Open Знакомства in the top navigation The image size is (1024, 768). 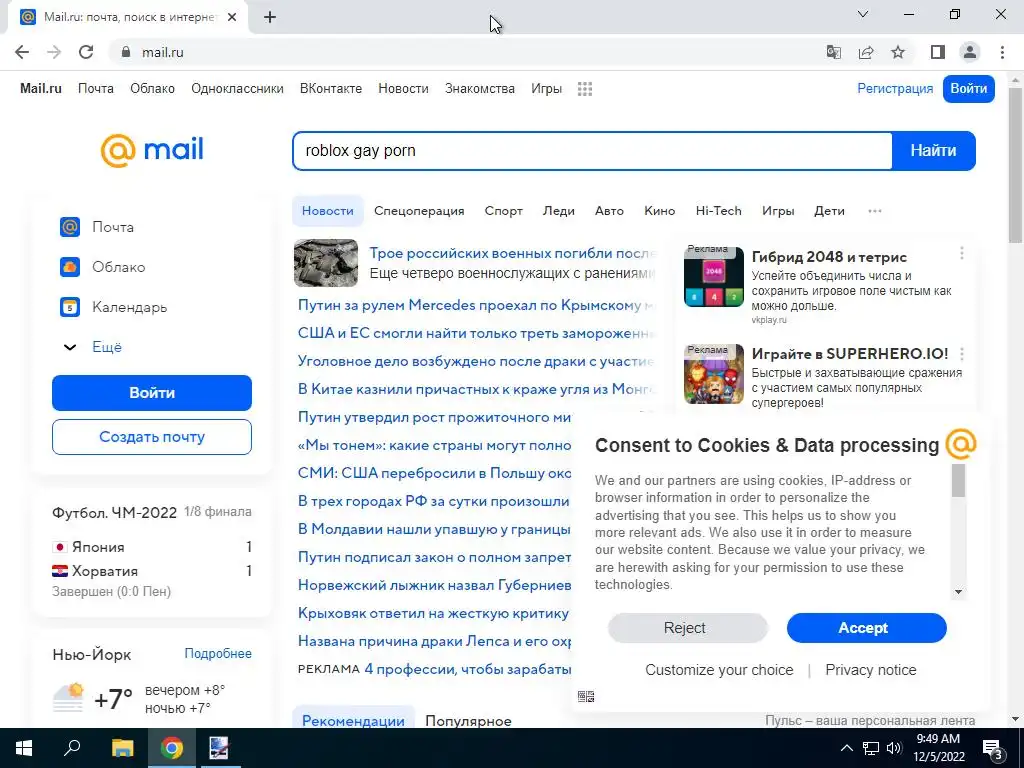click(480, 89)
